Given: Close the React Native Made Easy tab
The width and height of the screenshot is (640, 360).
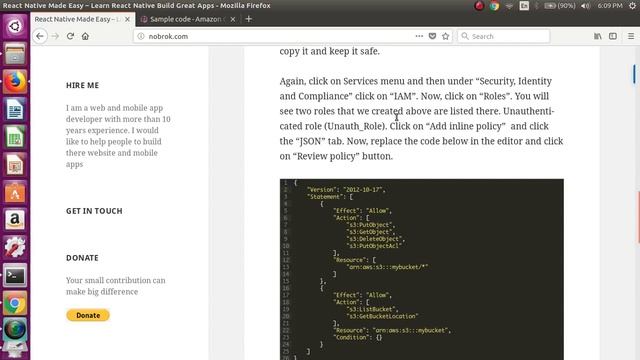Looking at the screenshot, I should click(127, 19).
